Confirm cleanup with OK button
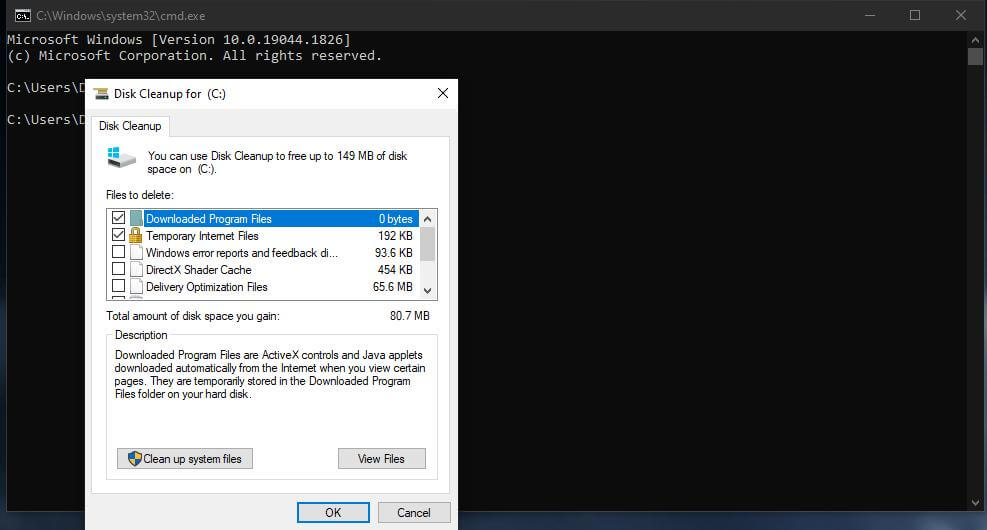Screen dimensions: 987x530 tap(333, 512)
